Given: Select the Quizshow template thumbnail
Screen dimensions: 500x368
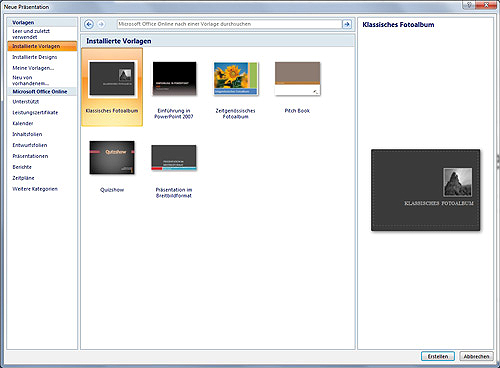Looking at the screenshot, I should click(x=112, y=157).
